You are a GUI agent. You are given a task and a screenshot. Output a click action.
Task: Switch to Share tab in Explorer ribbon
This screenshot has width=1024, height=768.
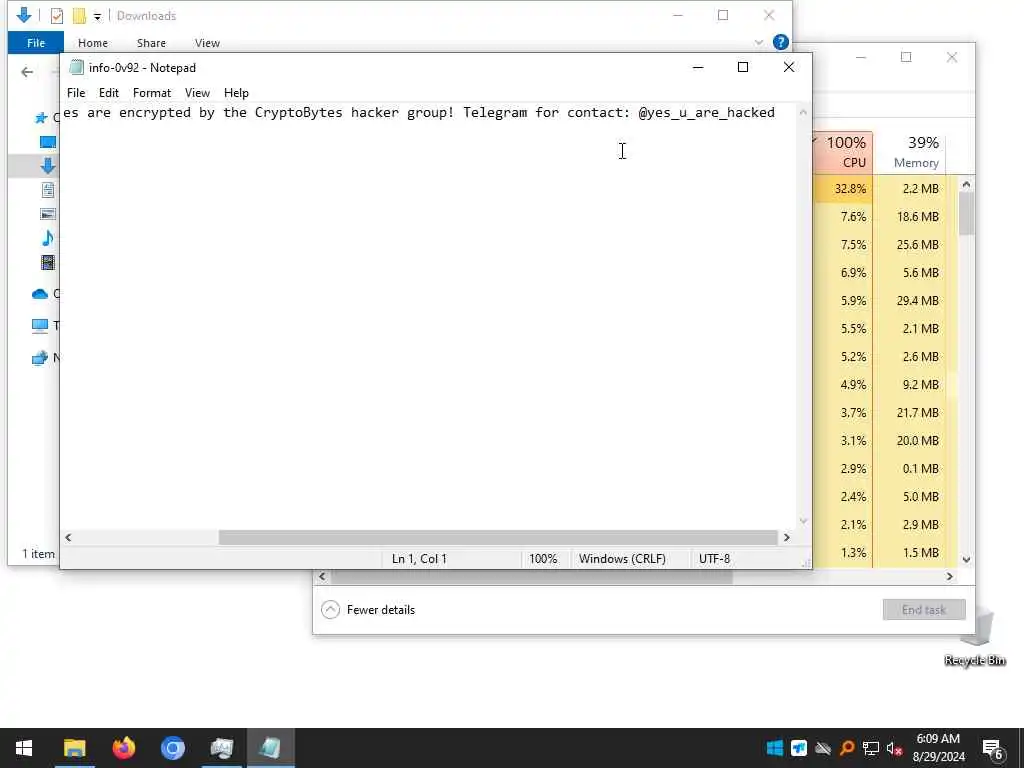point(151,42)
